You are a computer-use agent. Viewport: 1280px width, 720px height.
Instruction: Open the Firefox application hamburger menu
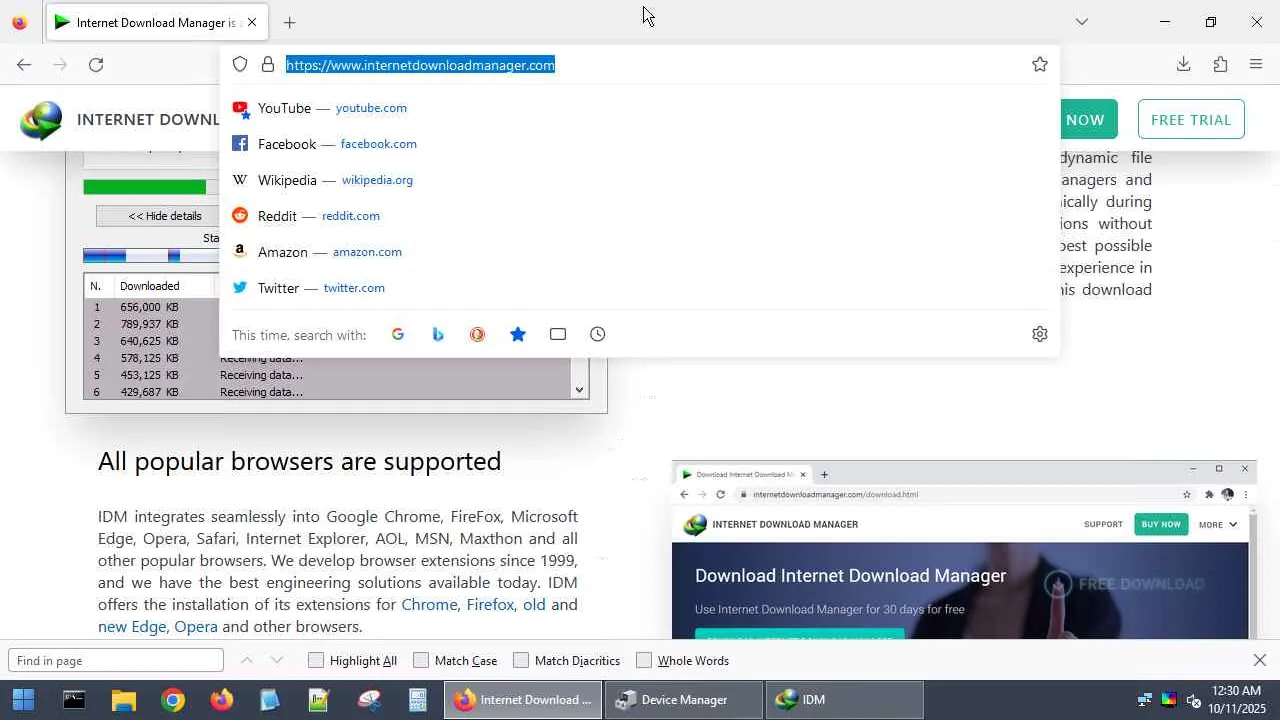(1256, 64)
